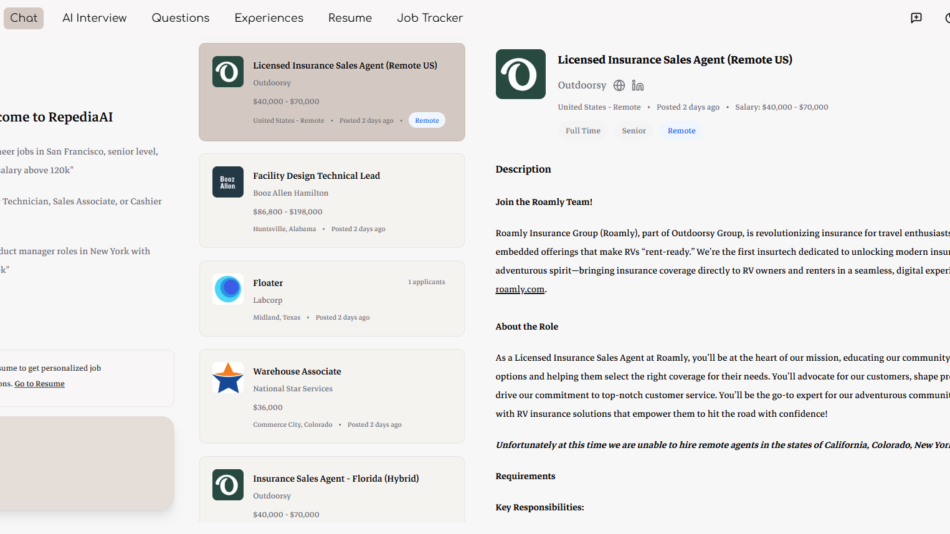
Task: Click Midland, Texas location text
Action: pyautogui.click(x=277, y=318)
